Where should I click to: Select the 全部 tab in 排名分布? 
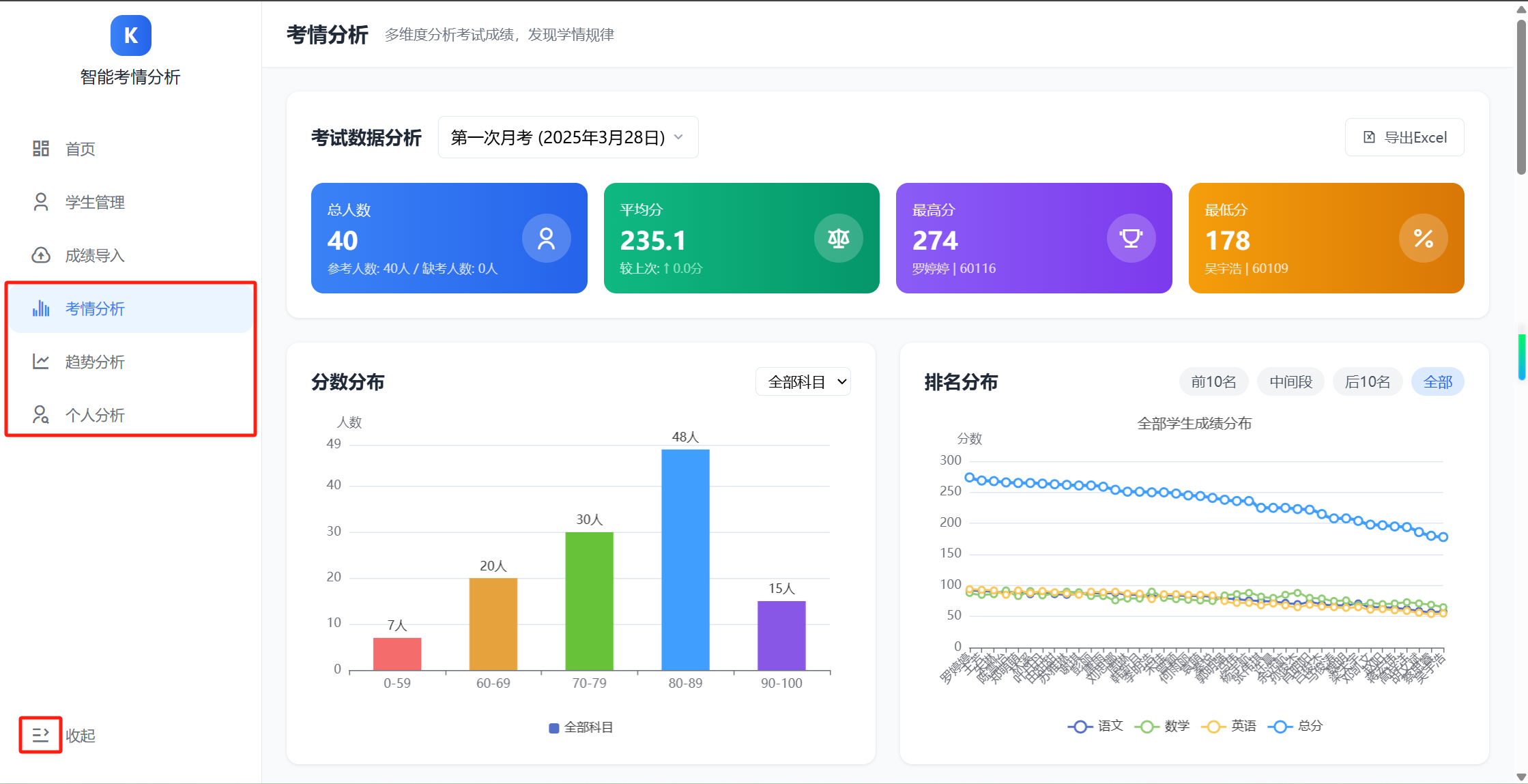(1438, 381)
